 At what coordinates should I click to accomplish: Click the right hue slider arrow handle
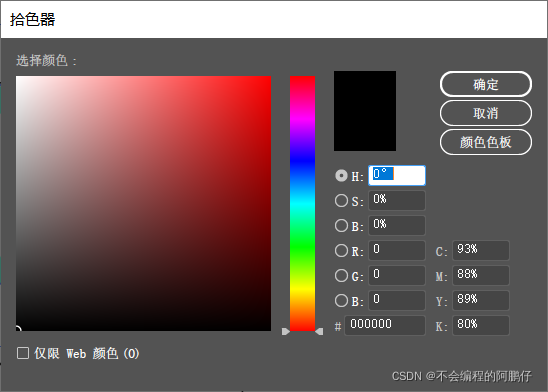tap(319, 331)
